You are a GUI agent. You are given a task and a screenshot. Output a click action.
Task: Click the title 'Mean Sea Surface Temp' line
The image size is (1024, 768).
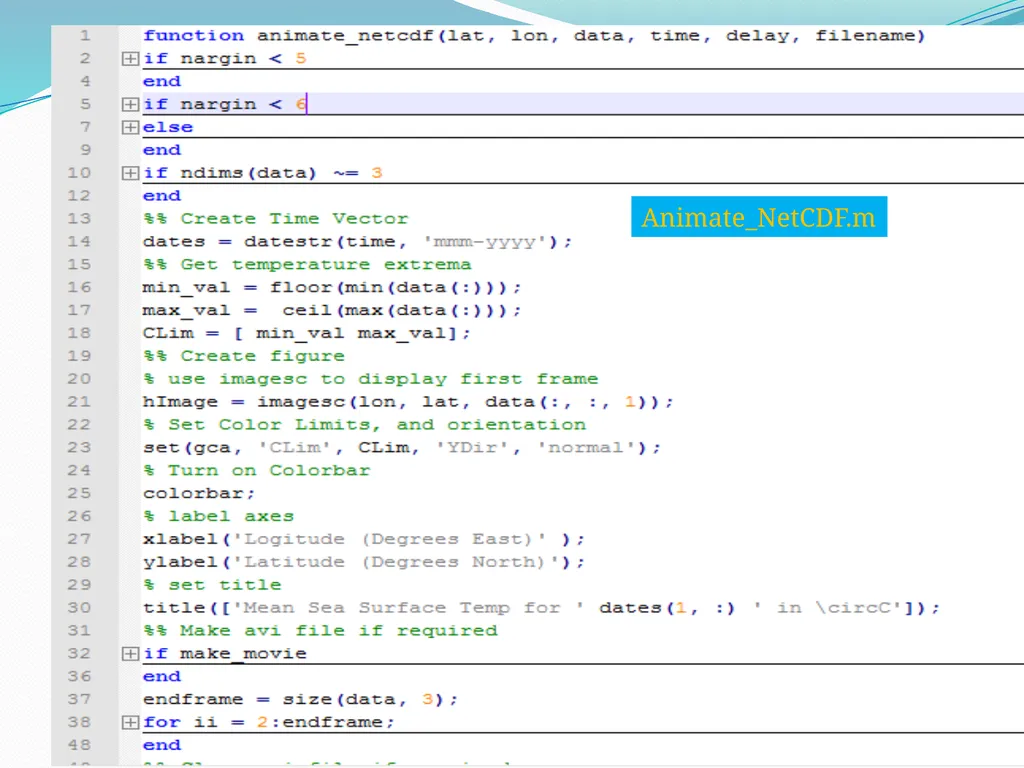[541, 608]
